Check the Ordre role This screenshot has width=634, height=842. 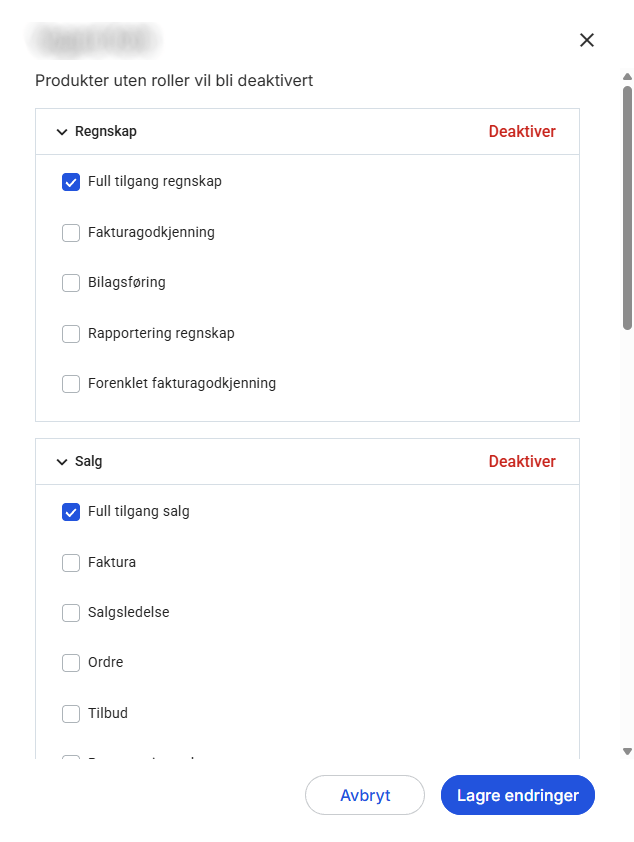(x=71, y=663)
